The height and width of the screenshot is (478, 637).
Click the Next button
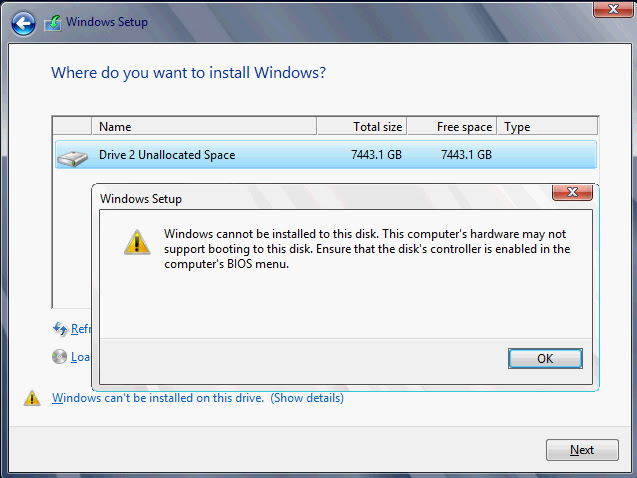click(582, 450)
